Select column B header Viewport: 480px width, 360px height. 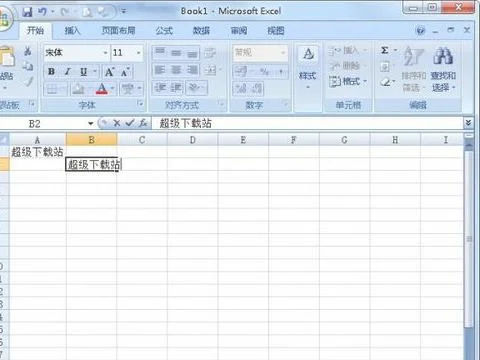tap(91, 140)
